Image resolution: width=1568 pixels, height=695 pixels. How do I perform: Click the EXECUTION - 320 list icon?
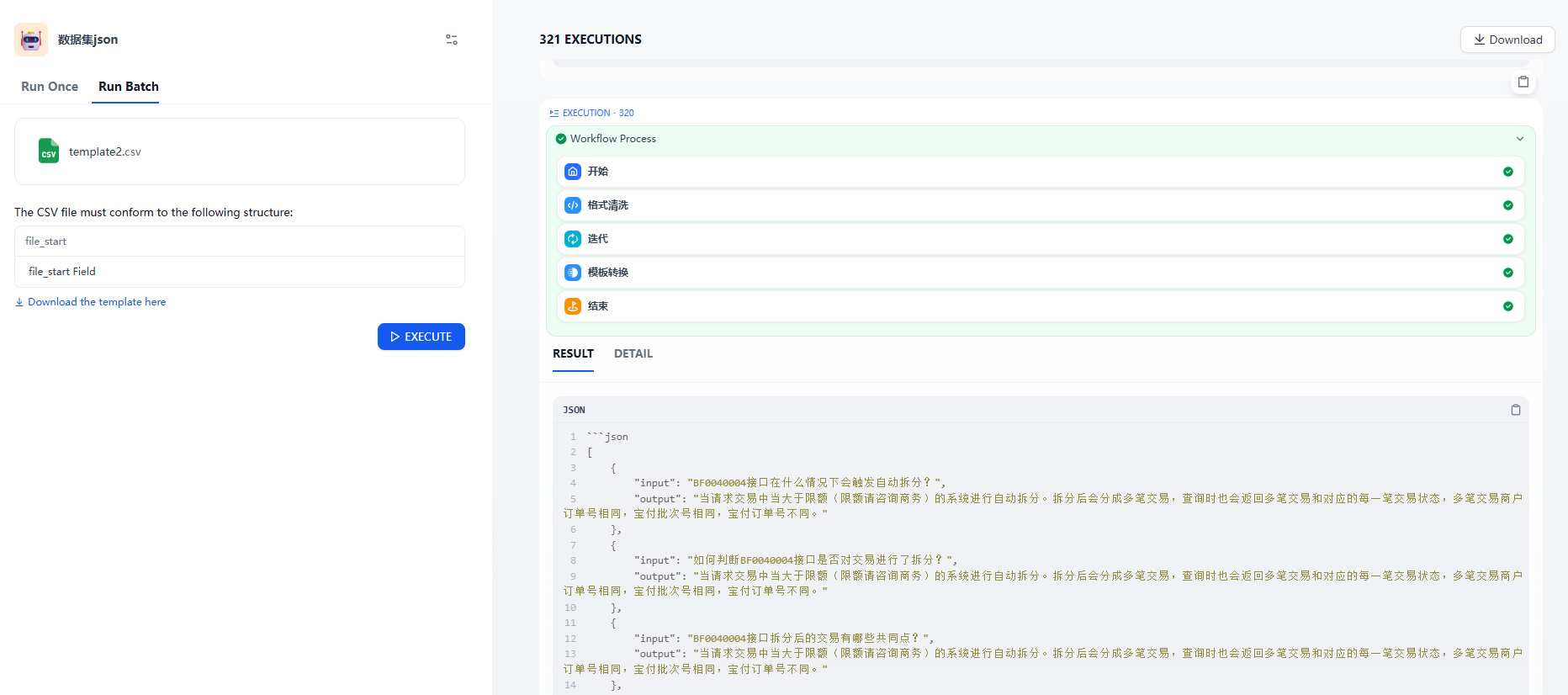pos(554,113)
